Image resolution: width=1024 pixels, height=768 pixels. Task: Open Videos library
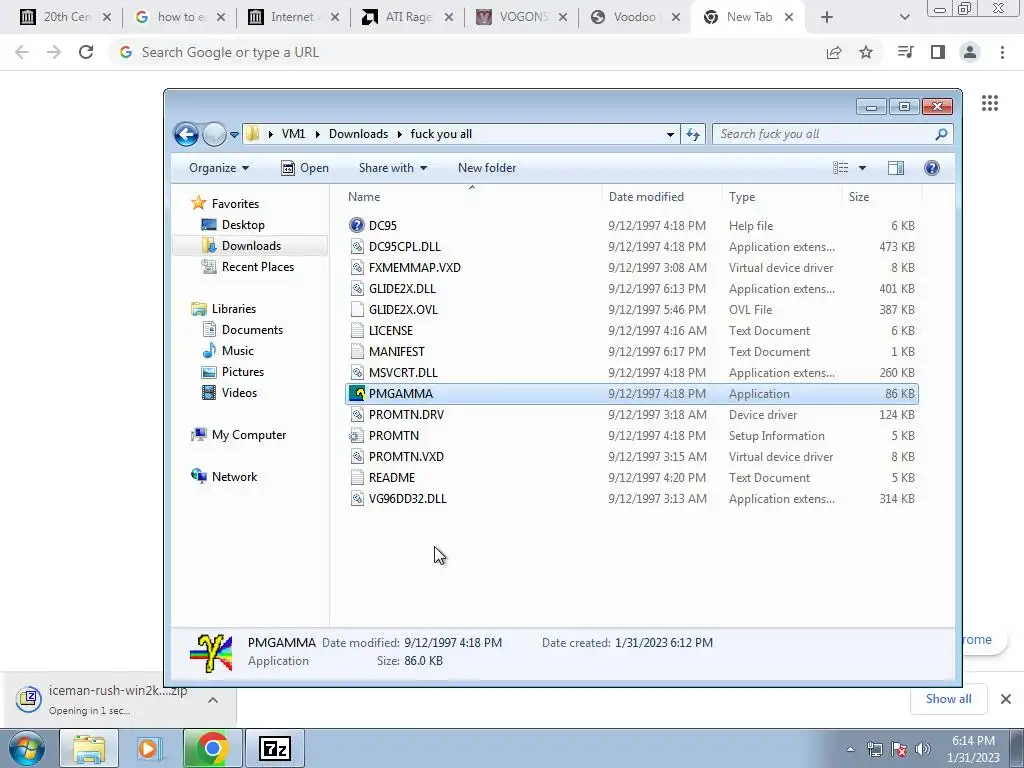coord(239,392)
